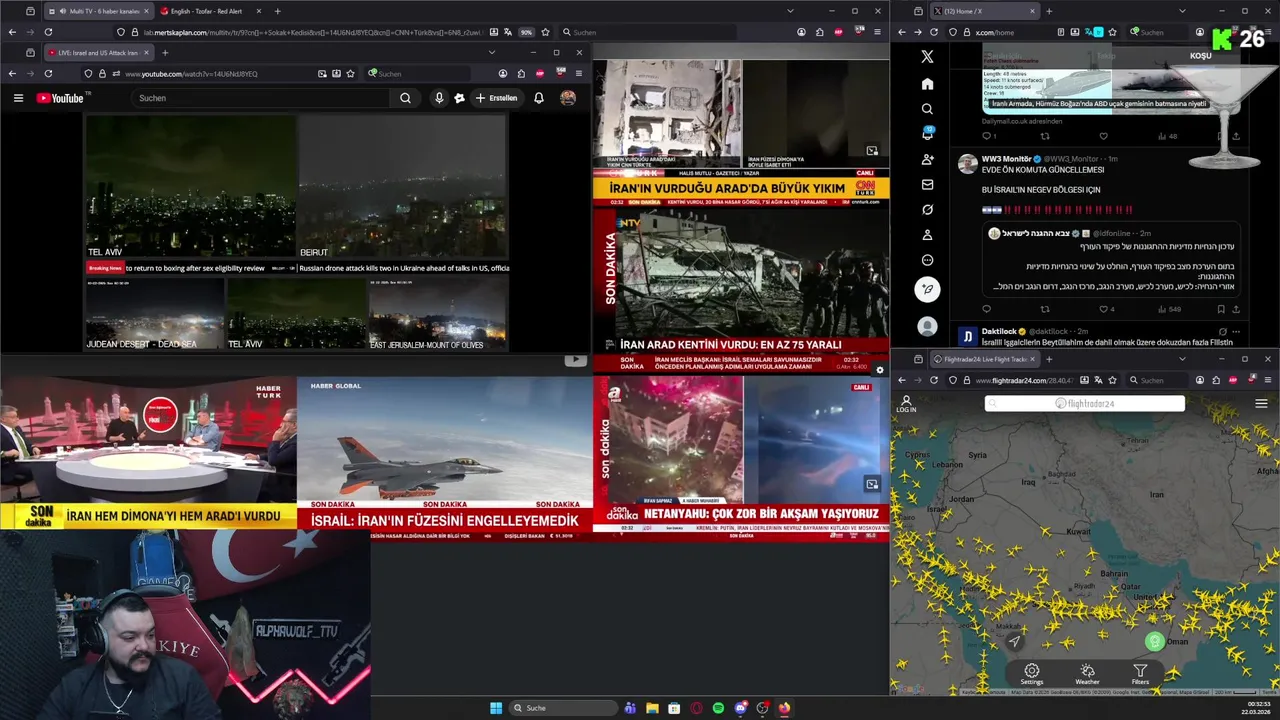Repost the WW3 Monitör post
1280x720 pixels.
[1046, 309]
